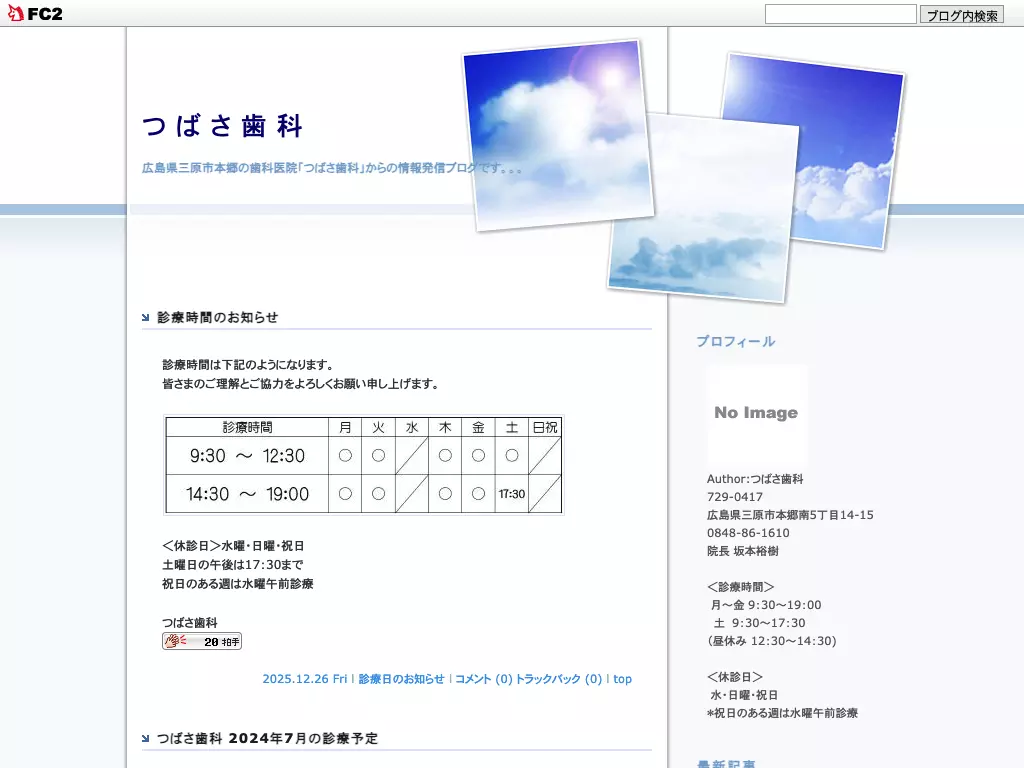Select the 土曜日の午後は17:30まで line
Screen dimensions: 1024x768
232,565
